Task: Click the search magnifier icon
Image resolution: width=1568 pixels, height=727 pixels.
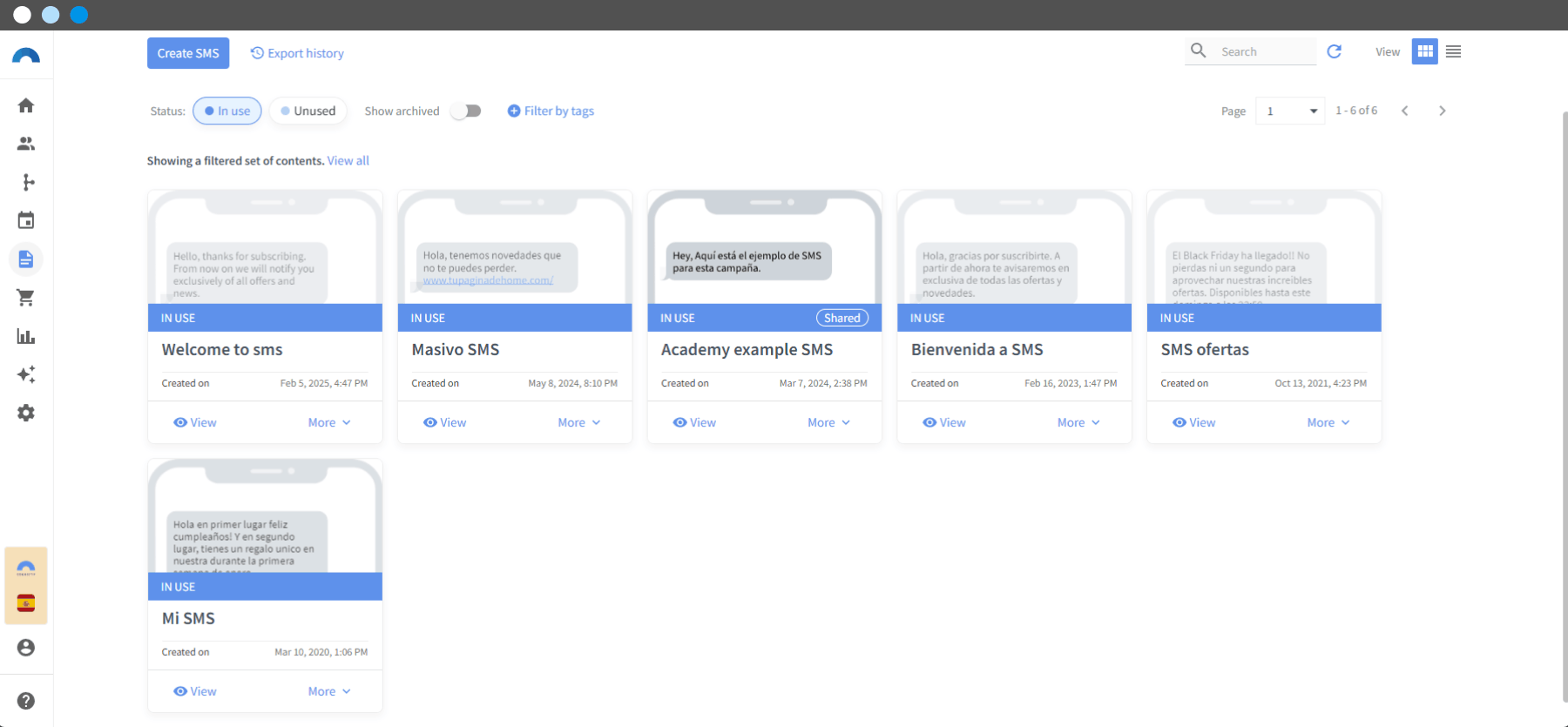Action: tap(1199, 50)
